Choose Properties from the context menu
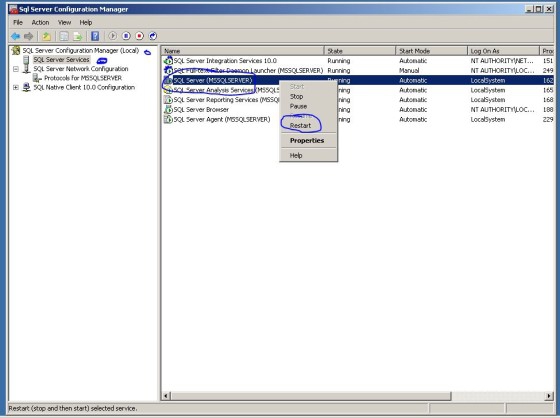Image resolution: width=560 pixels, height=418 pixels. tap(309, 141)
